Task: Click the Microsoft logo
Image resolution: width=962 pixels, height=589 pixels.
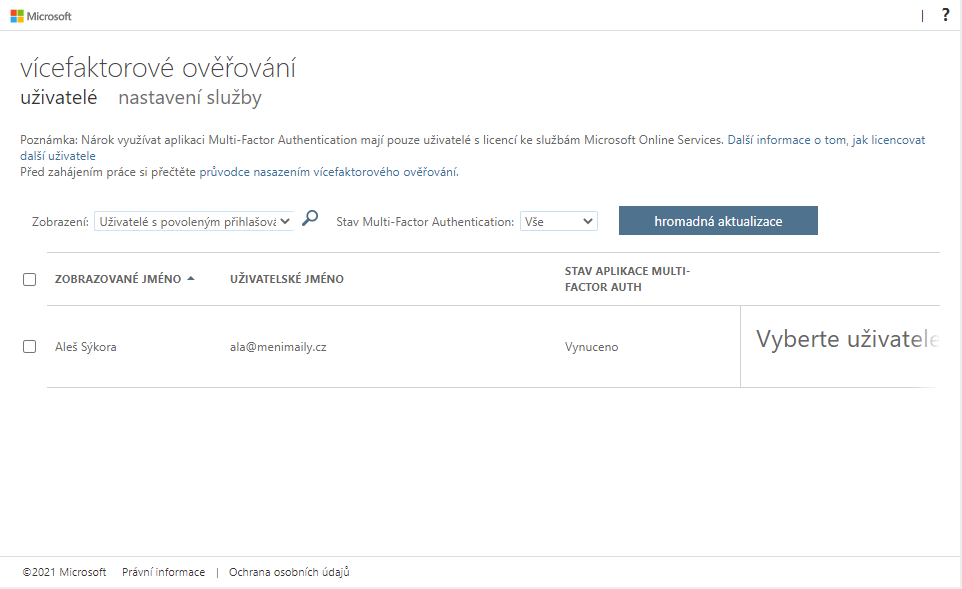Action: click(x=41, y=16)
